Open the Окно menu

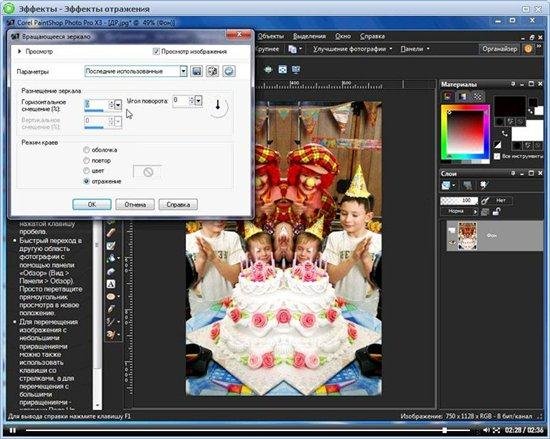point(343,36)
